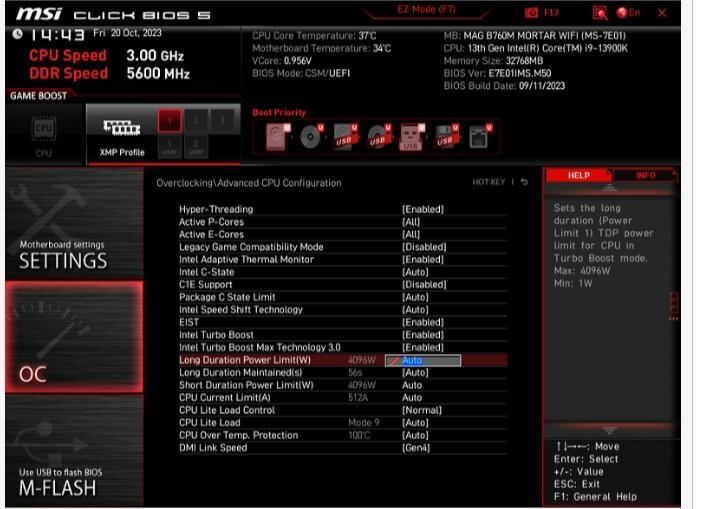Switch to the INFO tab
Image resolution: width=720 pixels, height=509 pixels.
pyautogui.click(x=646, y=175)
